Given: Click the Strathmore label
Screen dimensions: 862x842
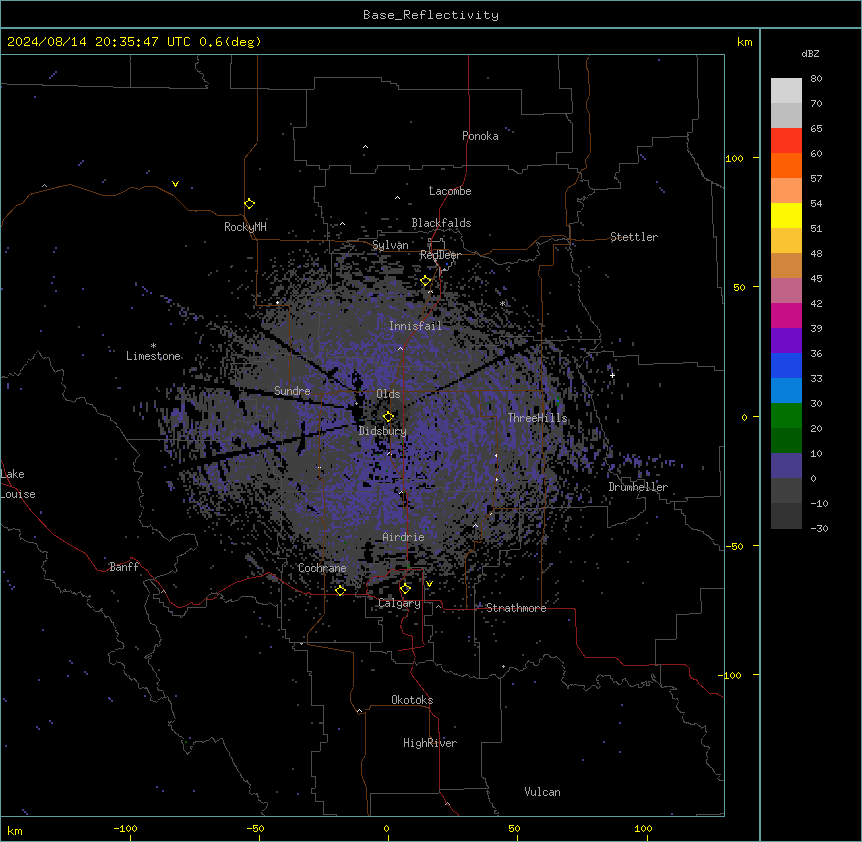Looking at the screenshot, I should pyautogui.click(x=516, y=608).
